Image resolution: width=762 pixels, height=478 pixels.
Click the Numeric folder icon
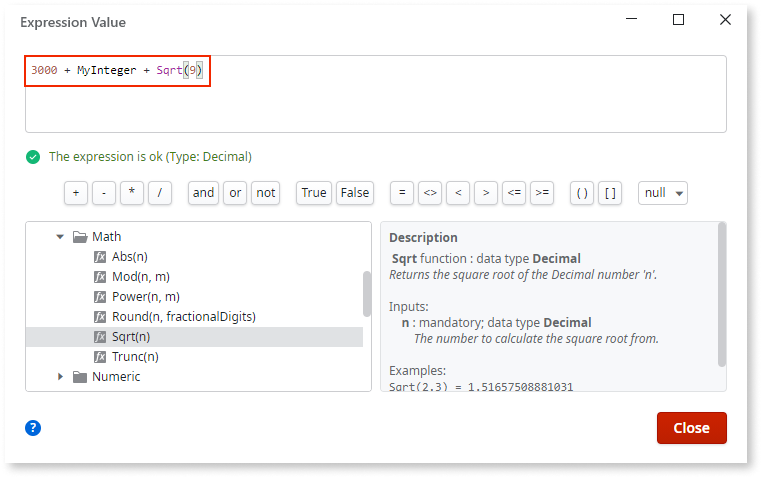coord(80,376)
